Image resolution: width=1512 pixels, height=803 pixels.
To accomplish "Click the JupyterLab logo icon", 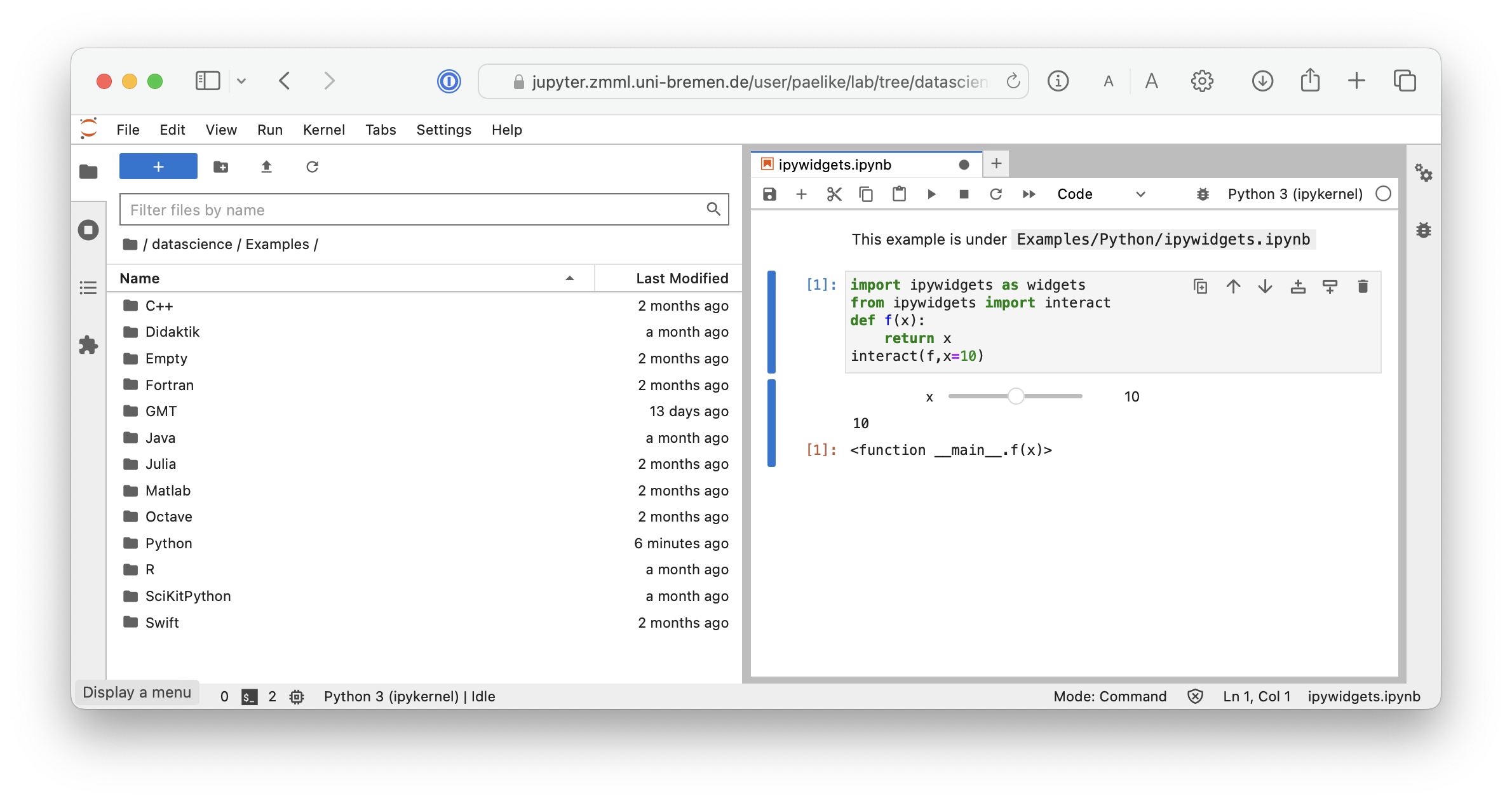I will click(89, 128).
